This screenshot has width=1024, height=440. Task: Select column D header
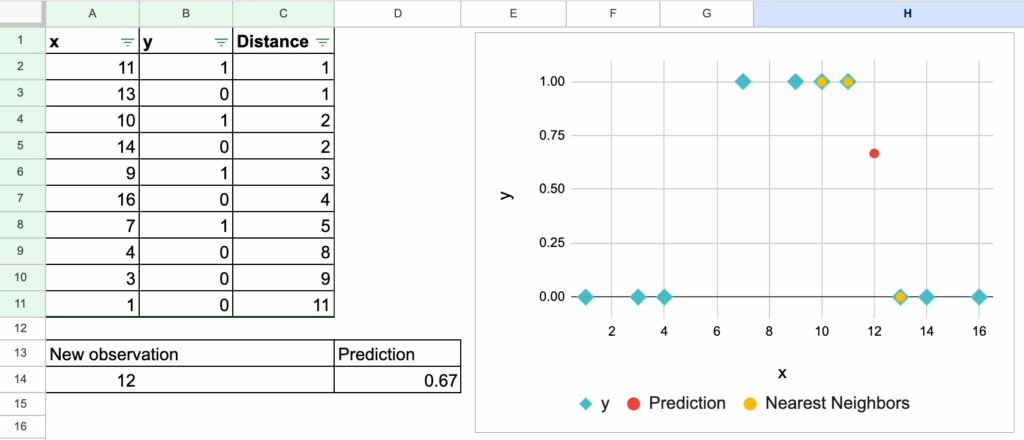point(398,14)
